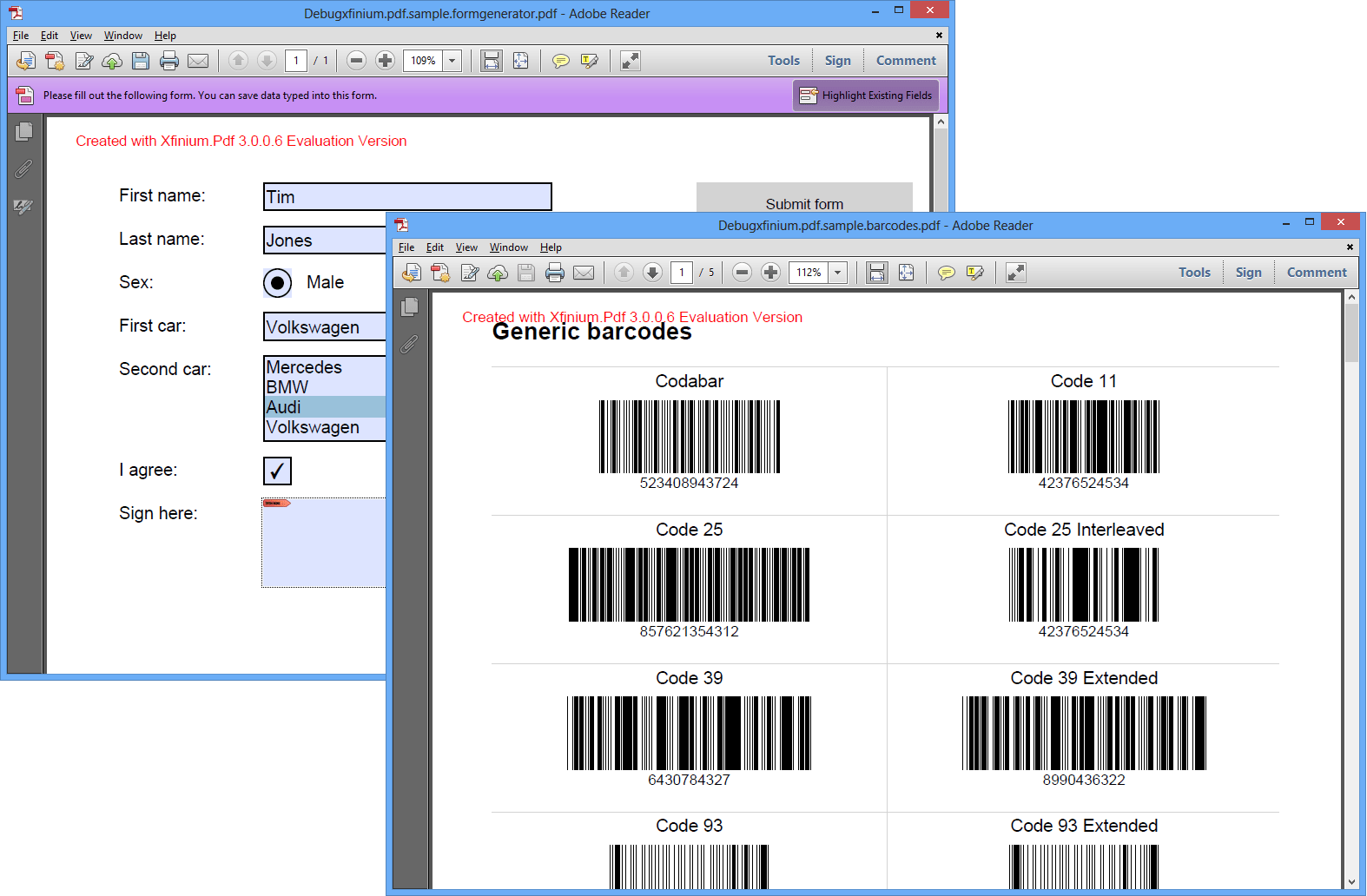
Task: Click the print icon in formgenerator window
Action: [169, 61]
